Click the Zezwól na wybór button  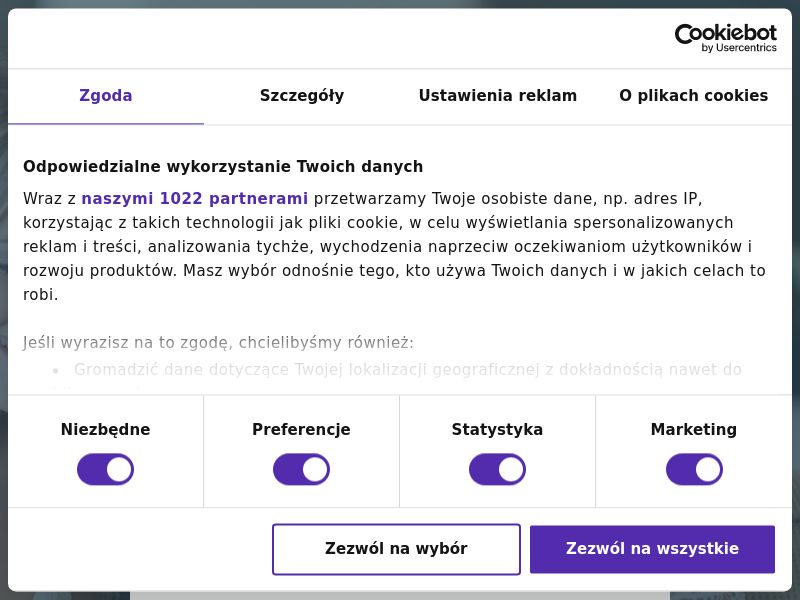396,548
